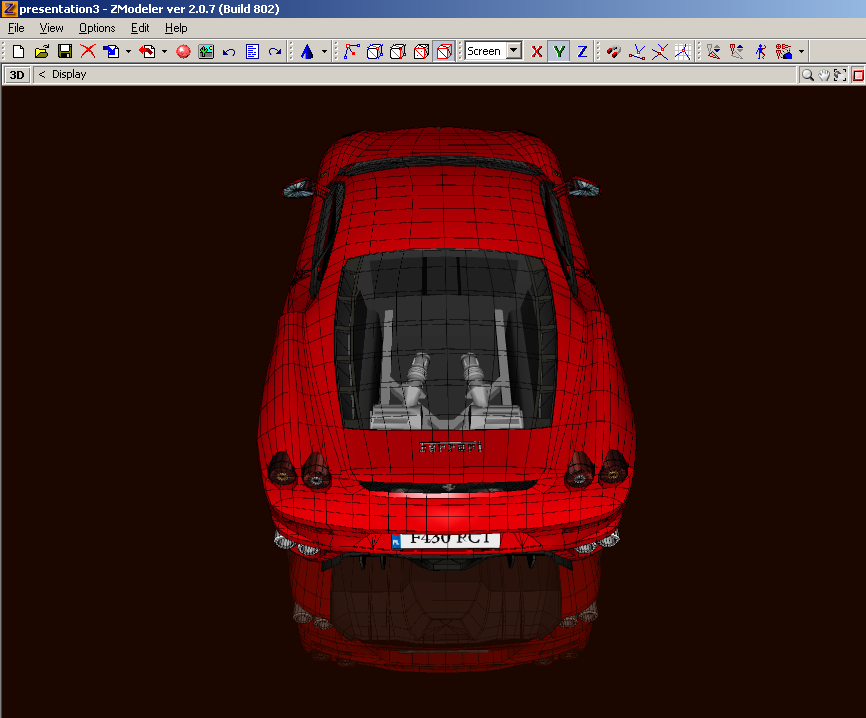Click the blue arrow import icon

pos(112,51)
